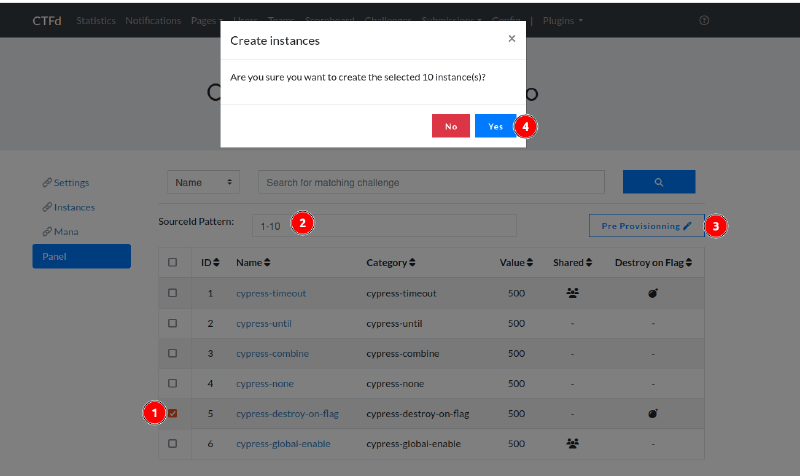Click bomb icon in cypress-destroy-on-flag row
This screenshot has height=476, width=800.
tap(653, 413)
